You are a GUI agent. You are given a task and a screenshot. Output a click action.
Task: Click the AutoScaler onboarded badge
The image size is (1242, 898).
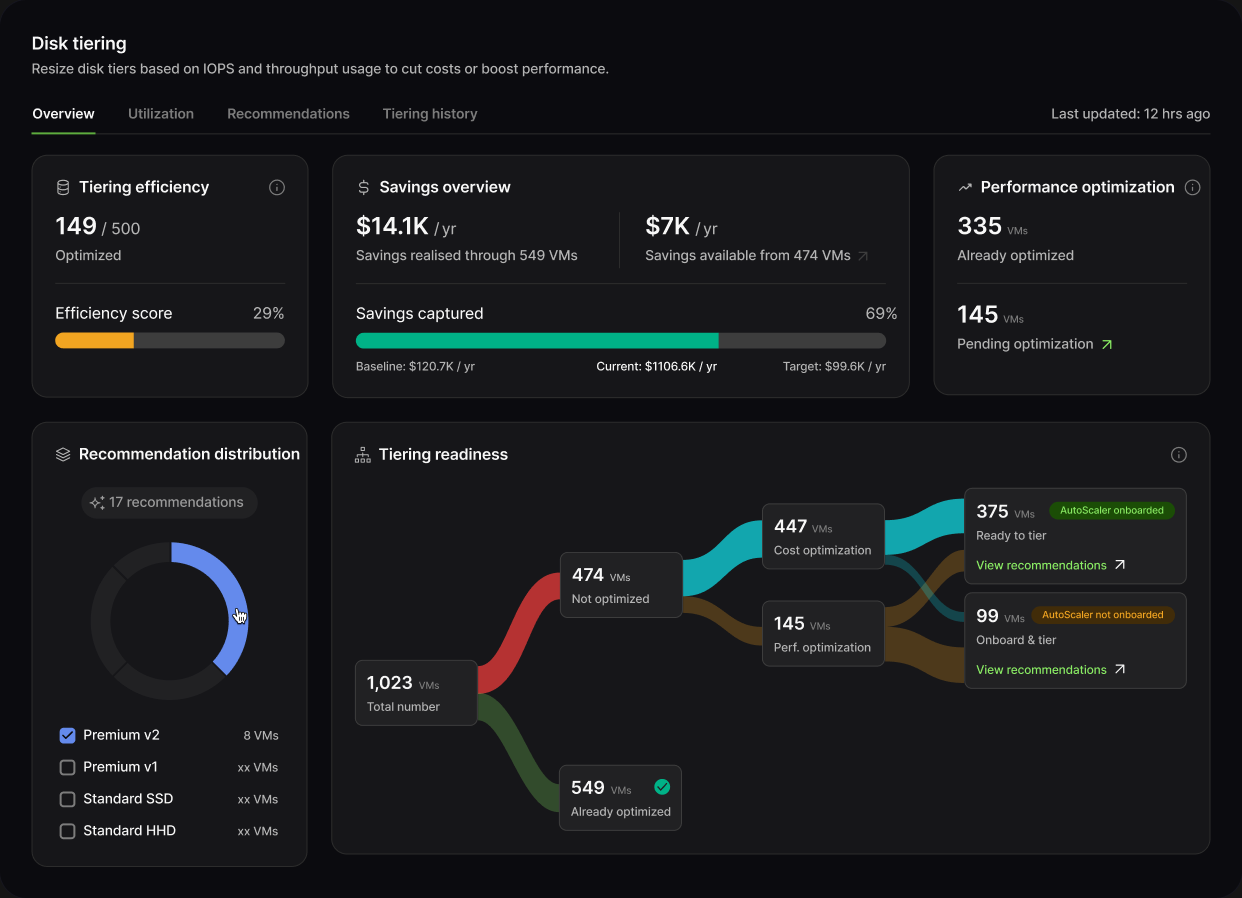pos(1111,510)
